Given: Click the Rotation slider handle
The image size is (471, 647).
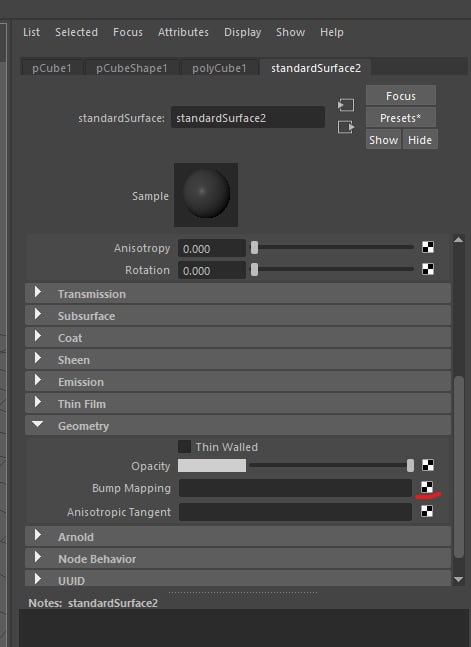Looking at the screenshot, I should pyautogui.click(x=254, y=269).
